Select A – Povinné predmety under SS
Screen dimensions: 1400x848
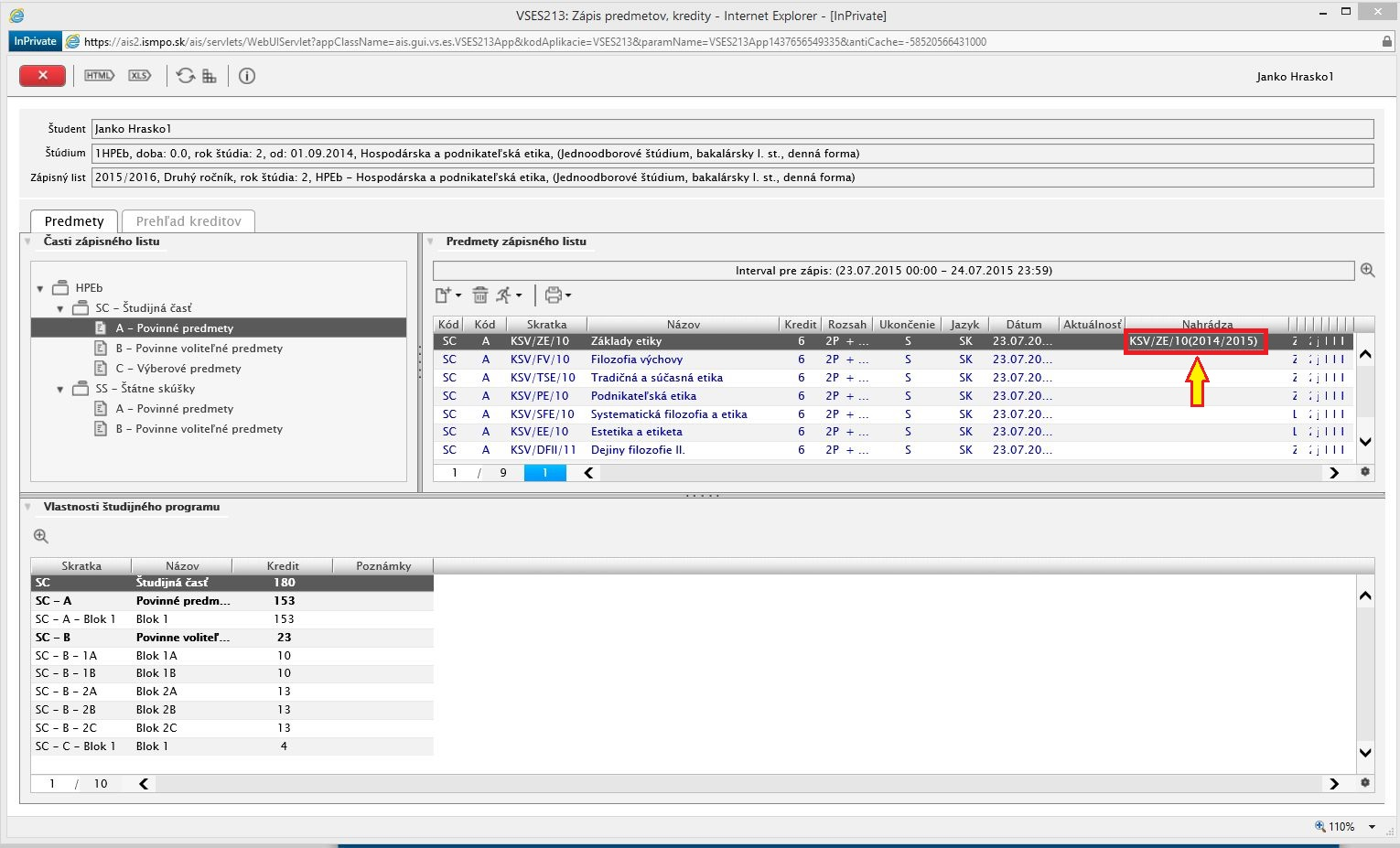(174, 408)
